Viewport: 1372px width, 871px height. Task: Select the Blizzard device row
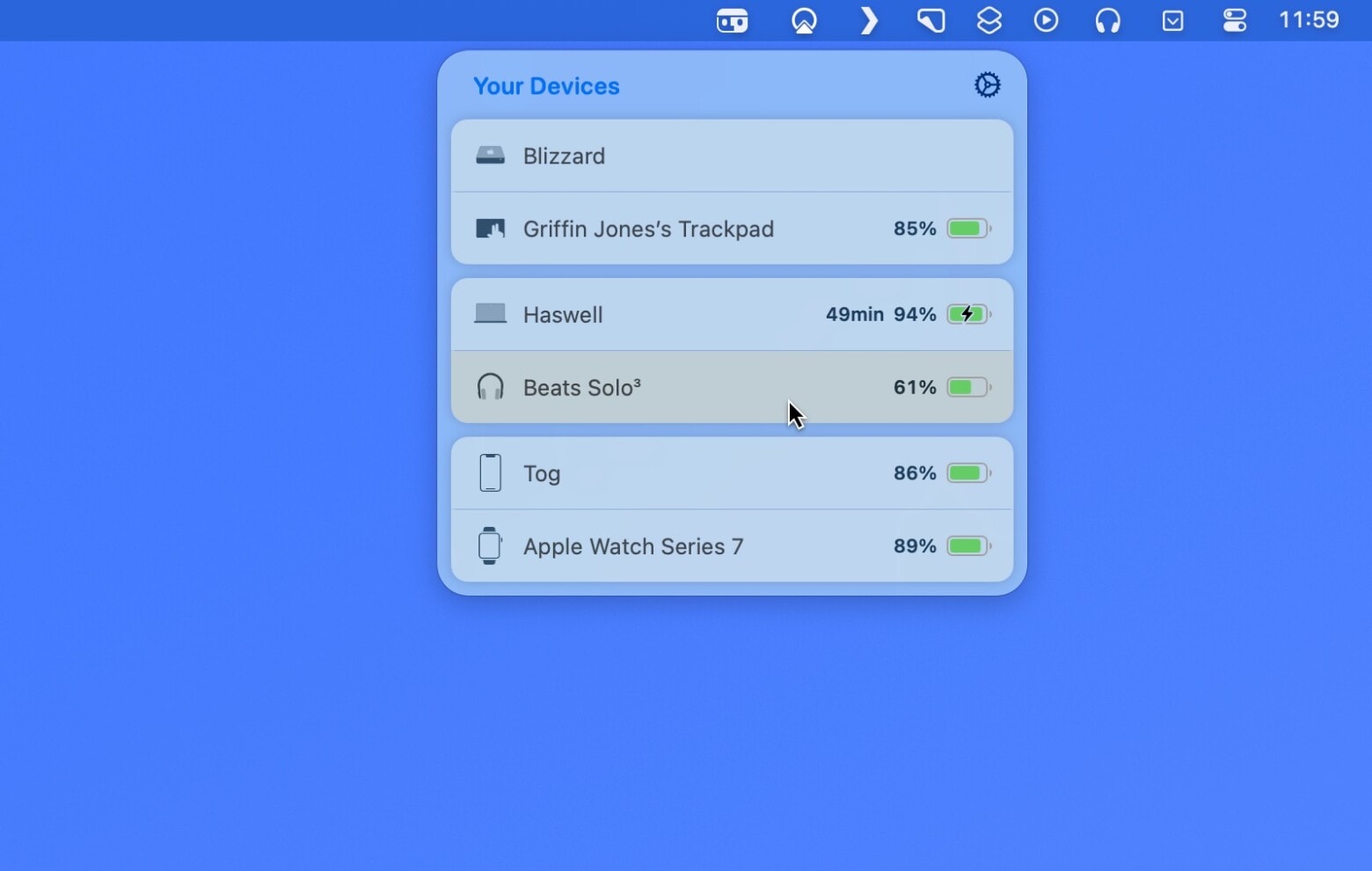tap(731, 155)
